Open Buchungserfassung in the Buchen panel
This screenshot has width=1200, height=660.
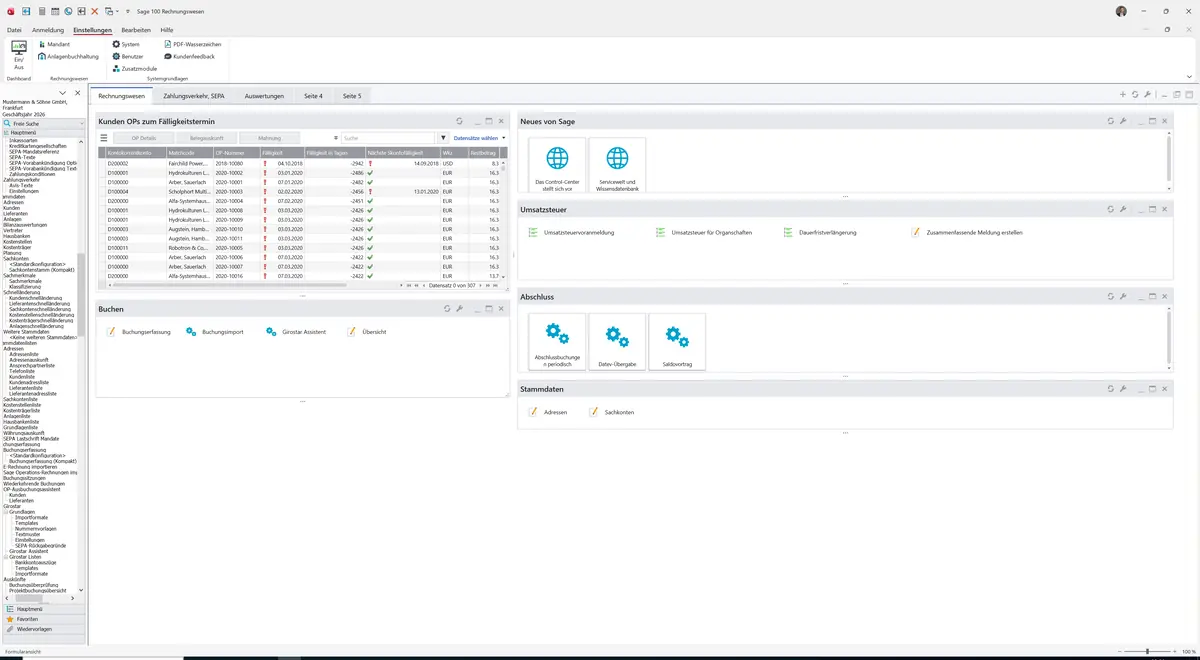tap(139, 331)
